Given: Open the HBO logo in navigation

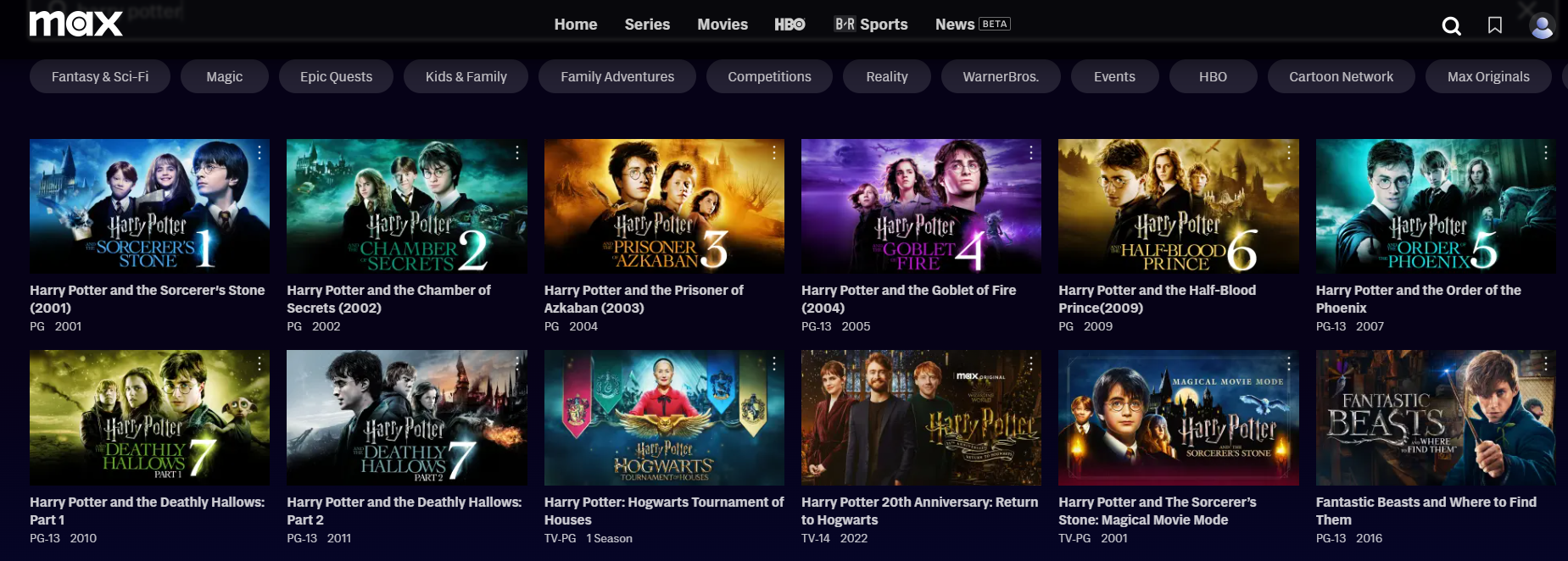Looking at the screenshot, I should (x=790, y=25).
